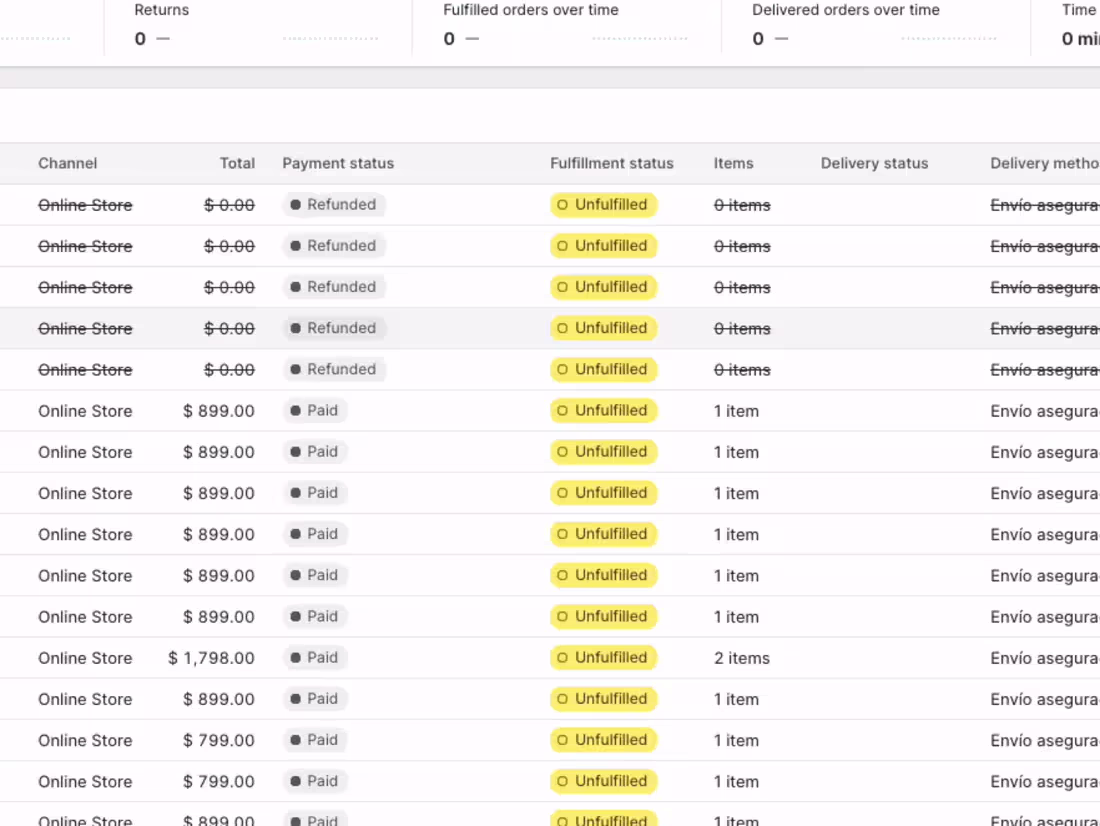This screenshot has width=1100, height=826.
Task: Select the Items column header
Action: (x=733, y=163)
